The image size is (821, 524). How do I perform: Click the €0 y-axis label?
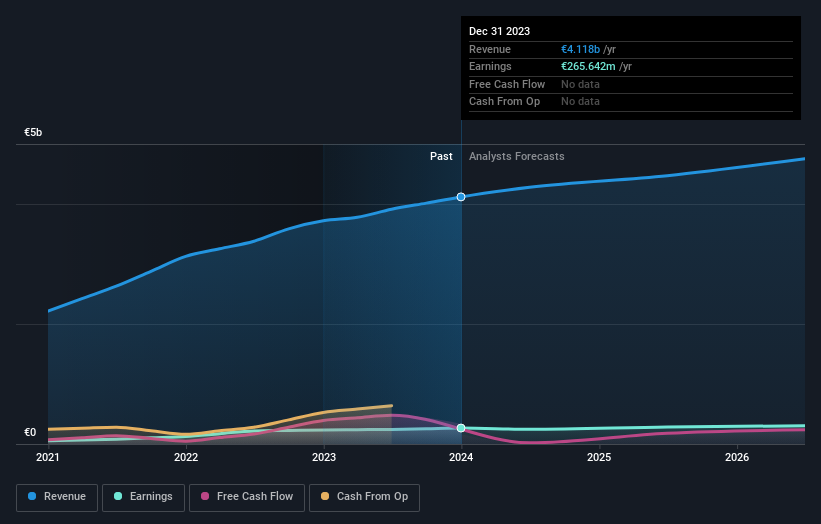tap(30, 432)
